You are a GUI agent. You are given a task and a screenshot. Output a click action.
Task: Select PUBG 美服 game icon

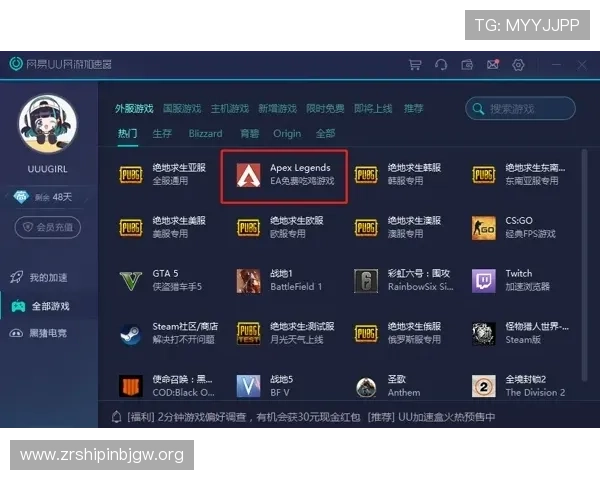pyautogui.click(x=131, y=228)
